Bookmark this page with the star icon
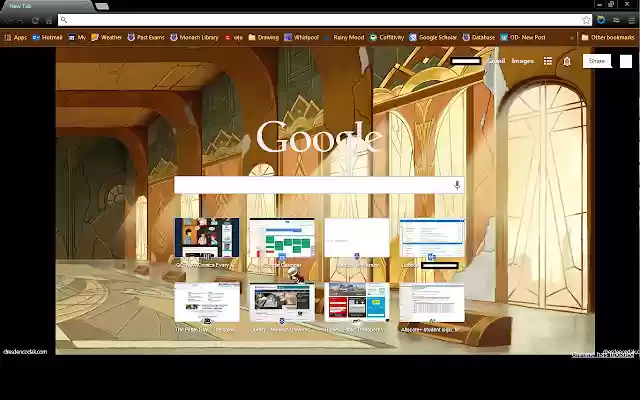The image size is (640, 400). tap(586, 20)
